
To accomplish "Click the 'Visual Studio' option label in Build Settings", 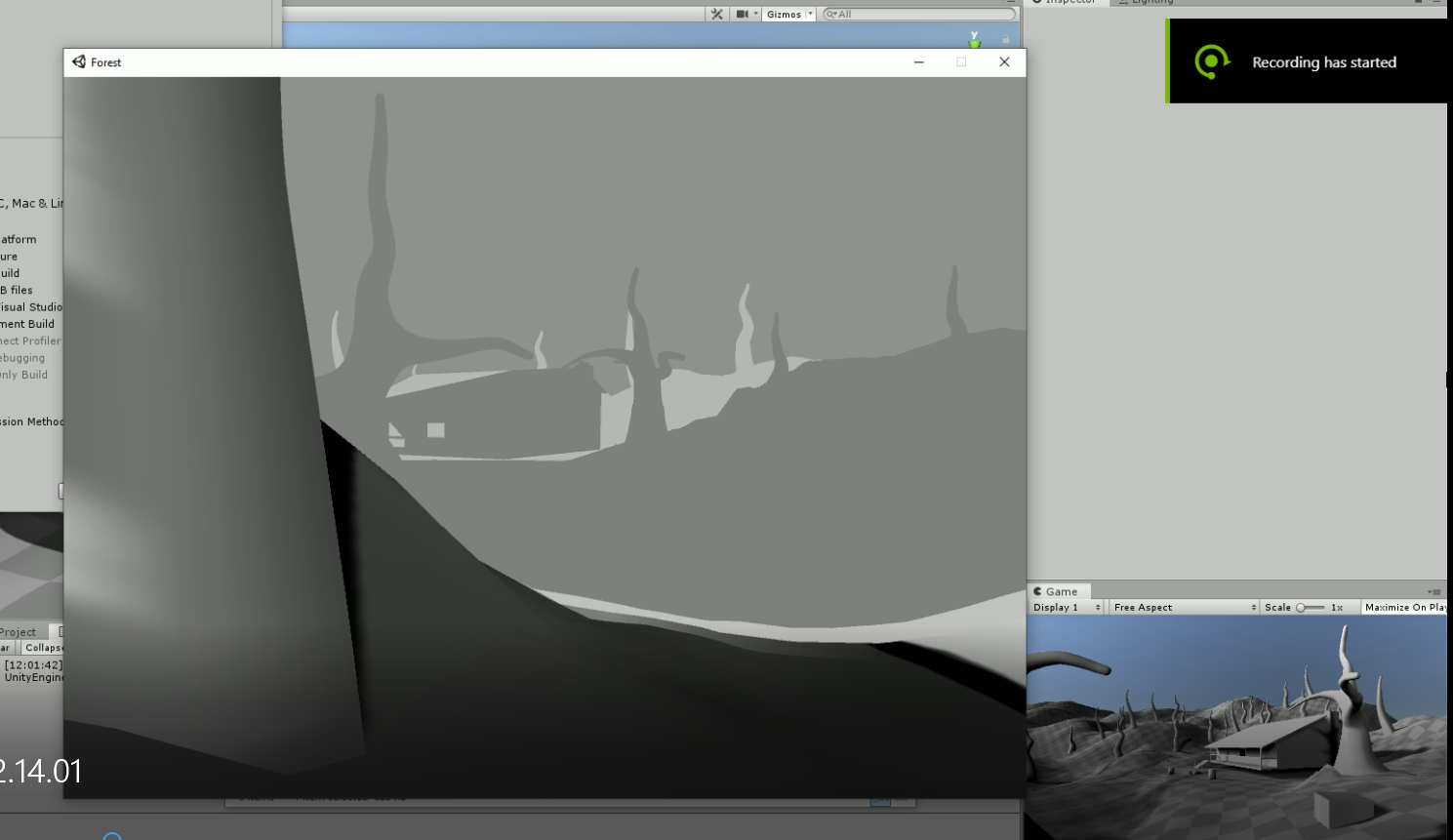I will tap(31, 307).
